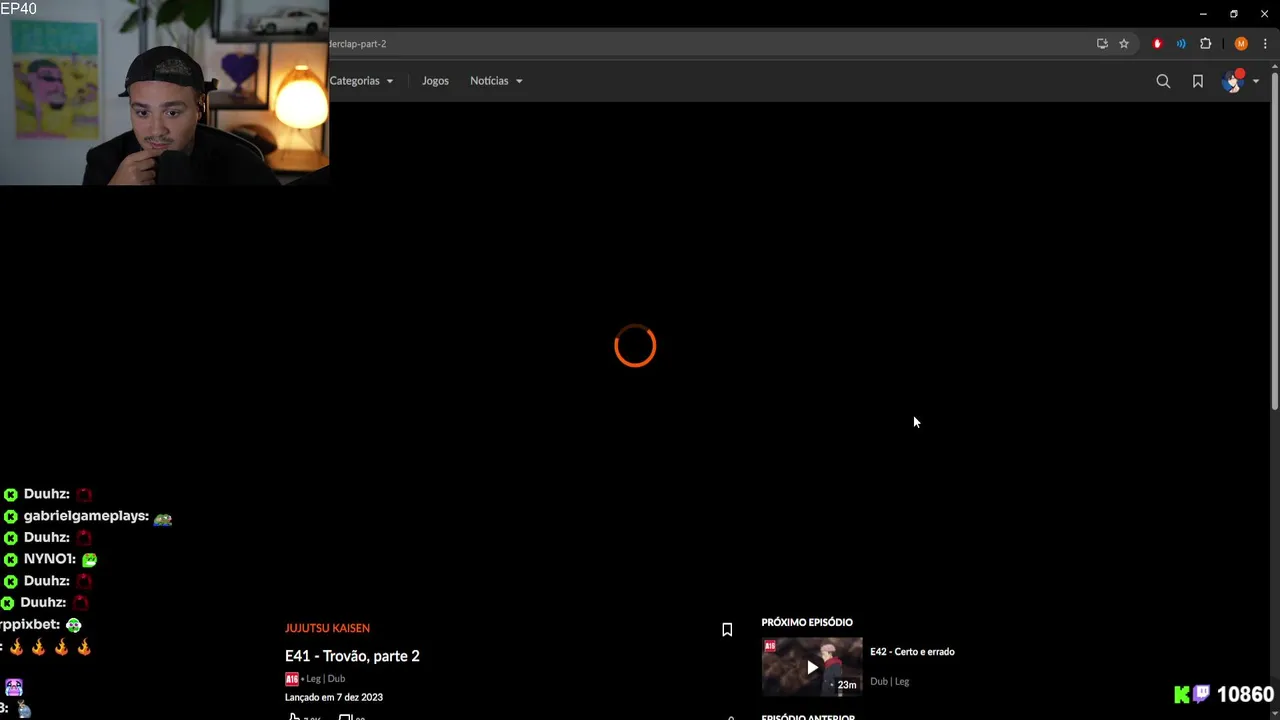1280x720 pixels.
Task: Click NYNO1 chat username
Action: (x=50, y=559)
